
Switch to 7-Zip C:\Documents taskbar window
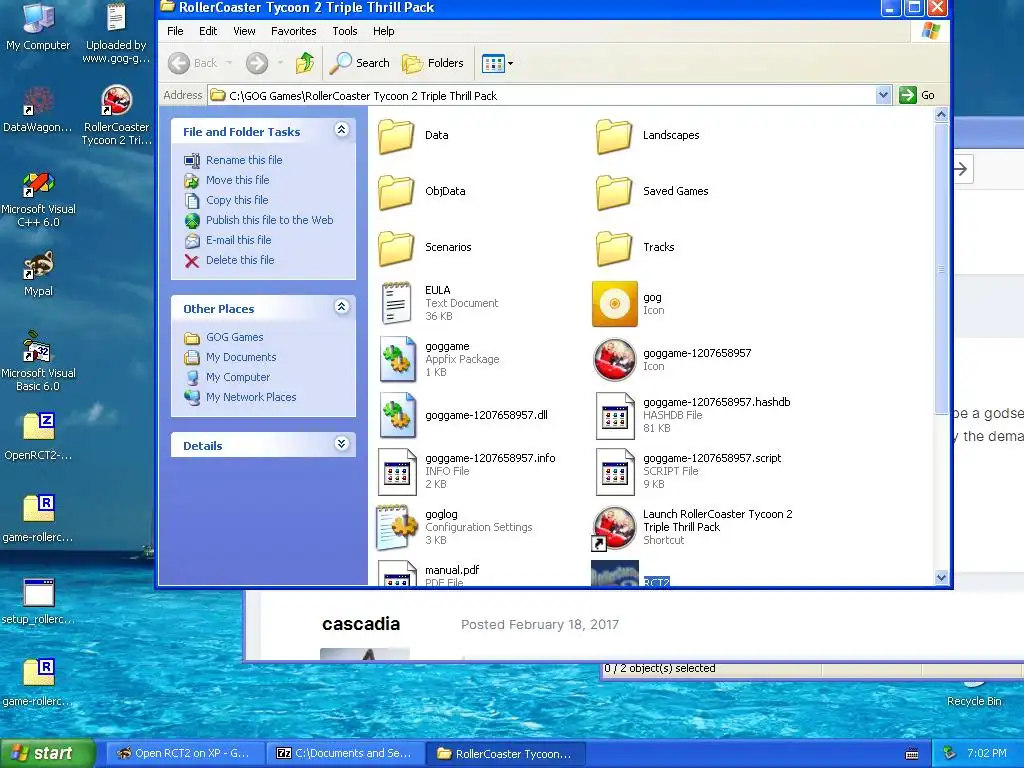[x=345, y=754]
